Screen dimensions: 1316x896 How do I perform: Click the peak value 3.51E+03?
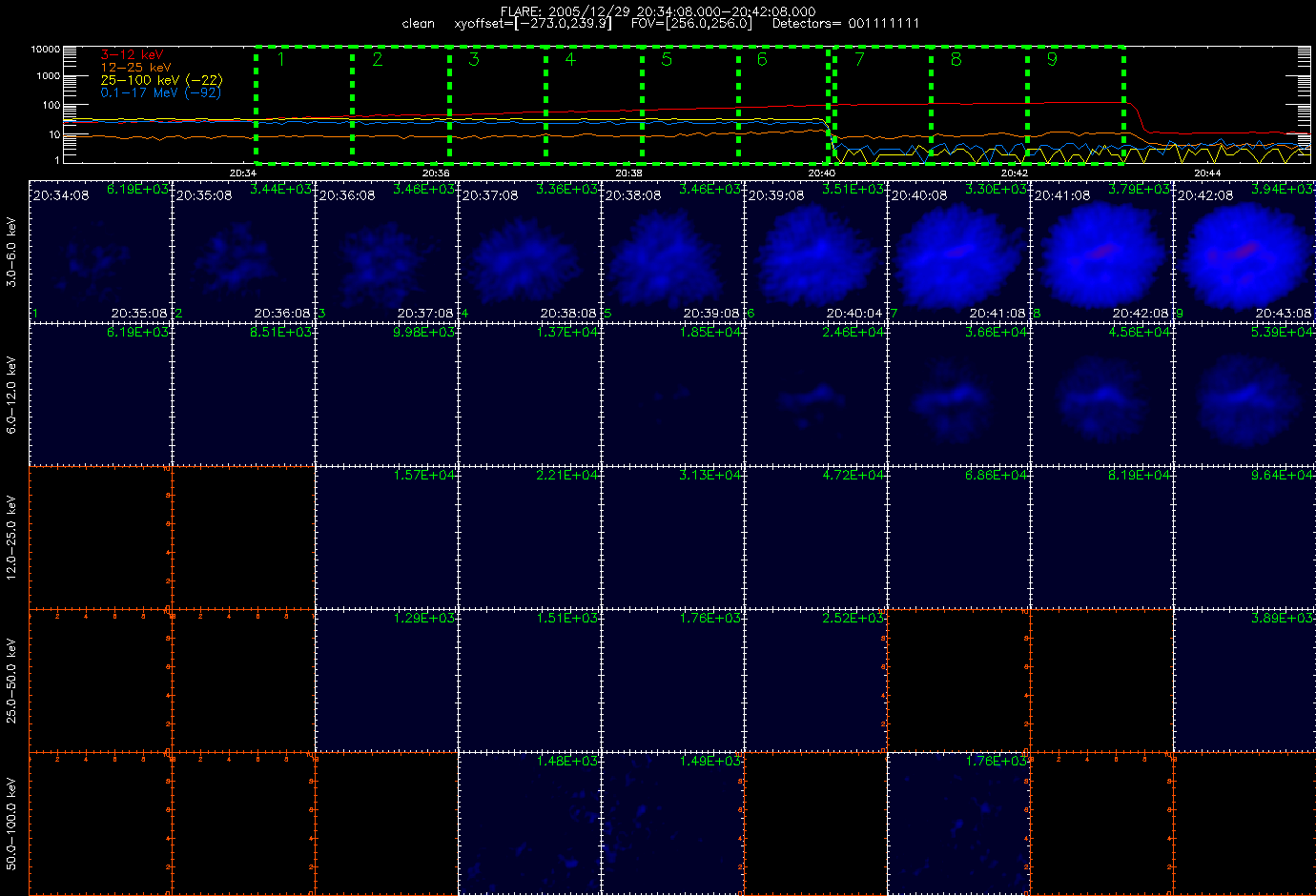pos(853,190)
